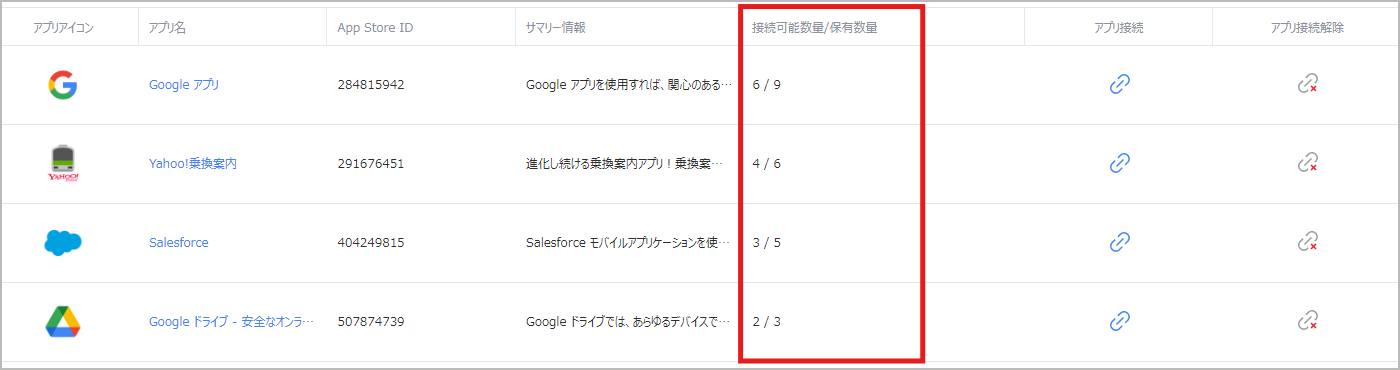Disconnect Google ドライブ using the unlink icon
This screenshot has width=1400, height=370.
pyautogui.click(x=1307, y=321)
